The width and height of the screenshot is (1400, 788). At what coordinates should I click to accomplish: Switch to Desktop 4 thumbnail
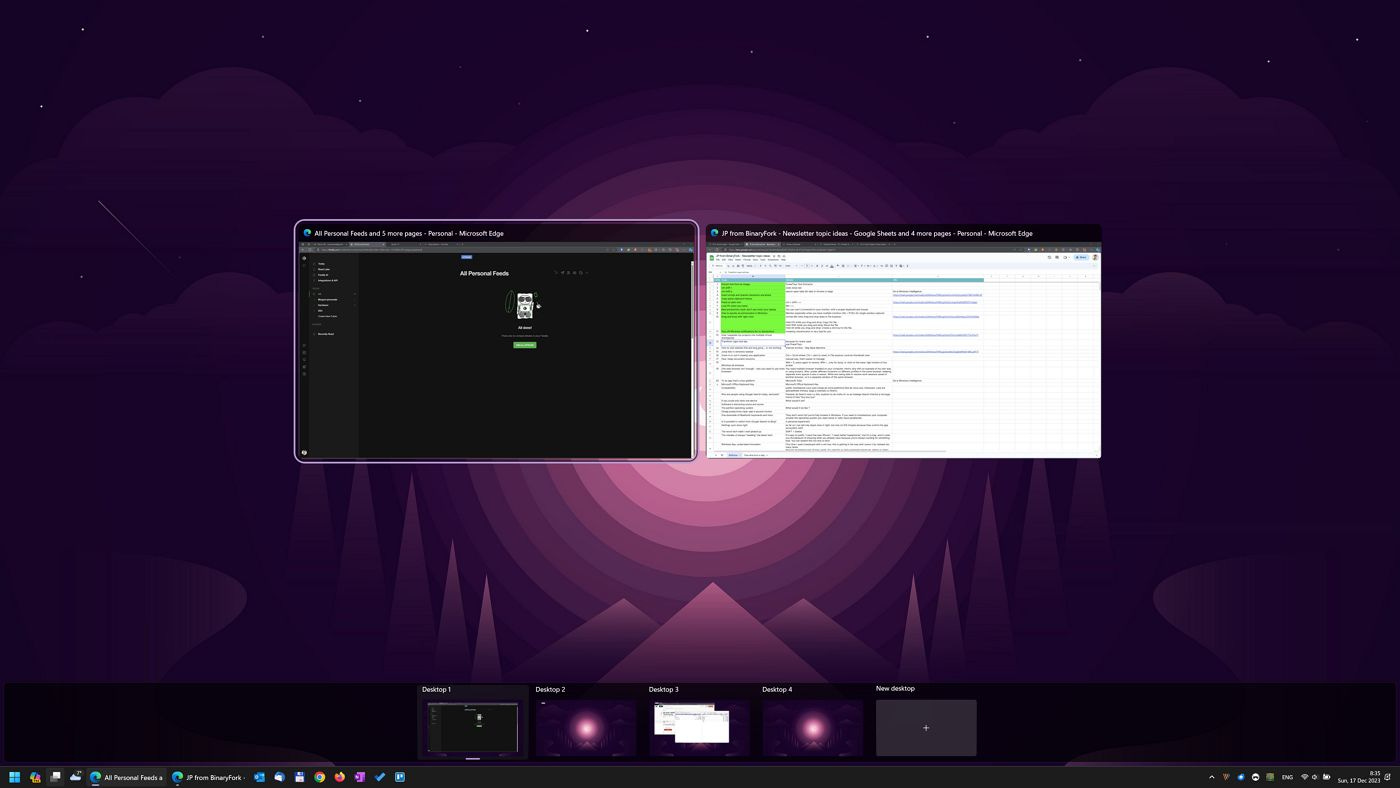pos(813,727)
